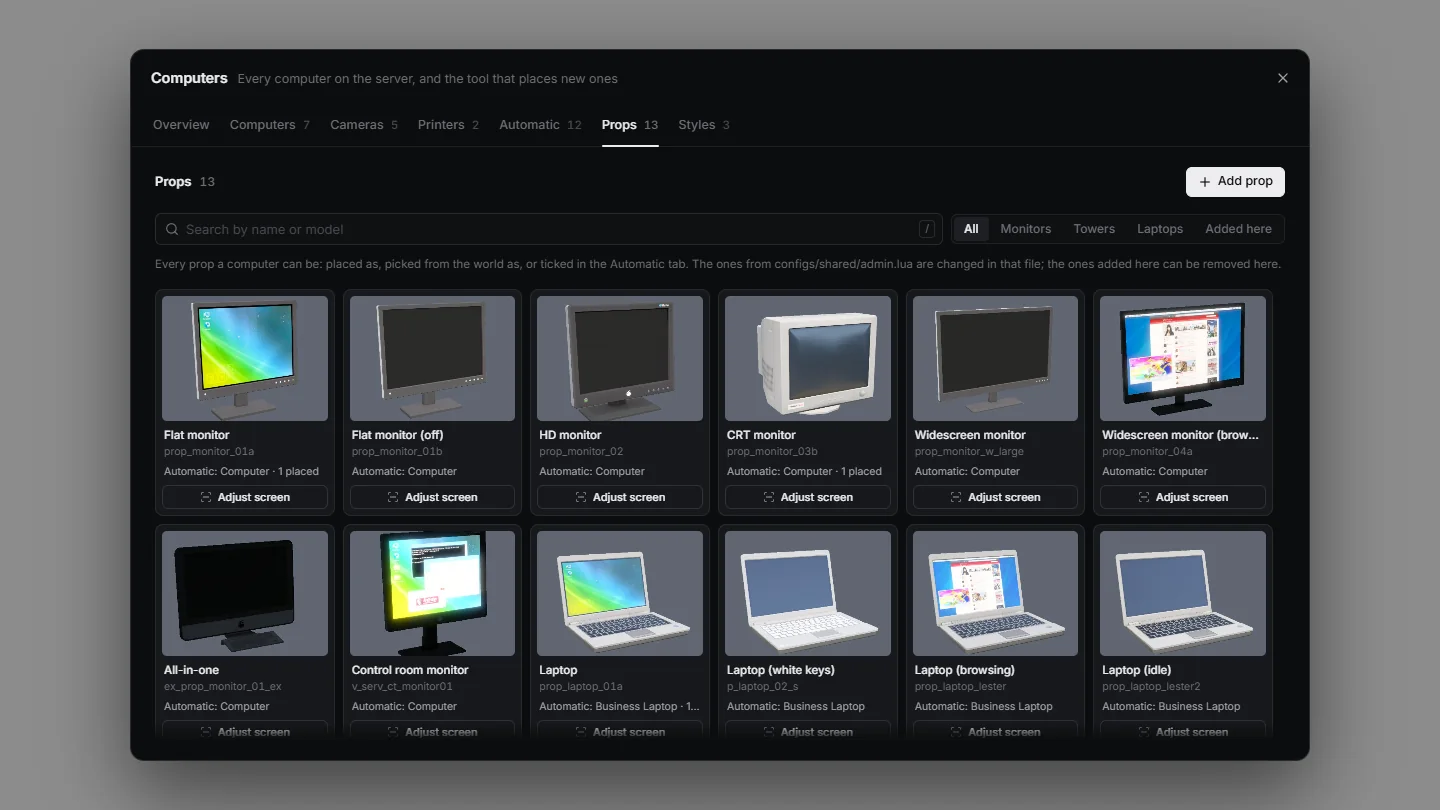Open the prop_laptop_01a Laptop thumbnail
The height and width of the screenshot is (810, 1440).
(x=620, y=593)
